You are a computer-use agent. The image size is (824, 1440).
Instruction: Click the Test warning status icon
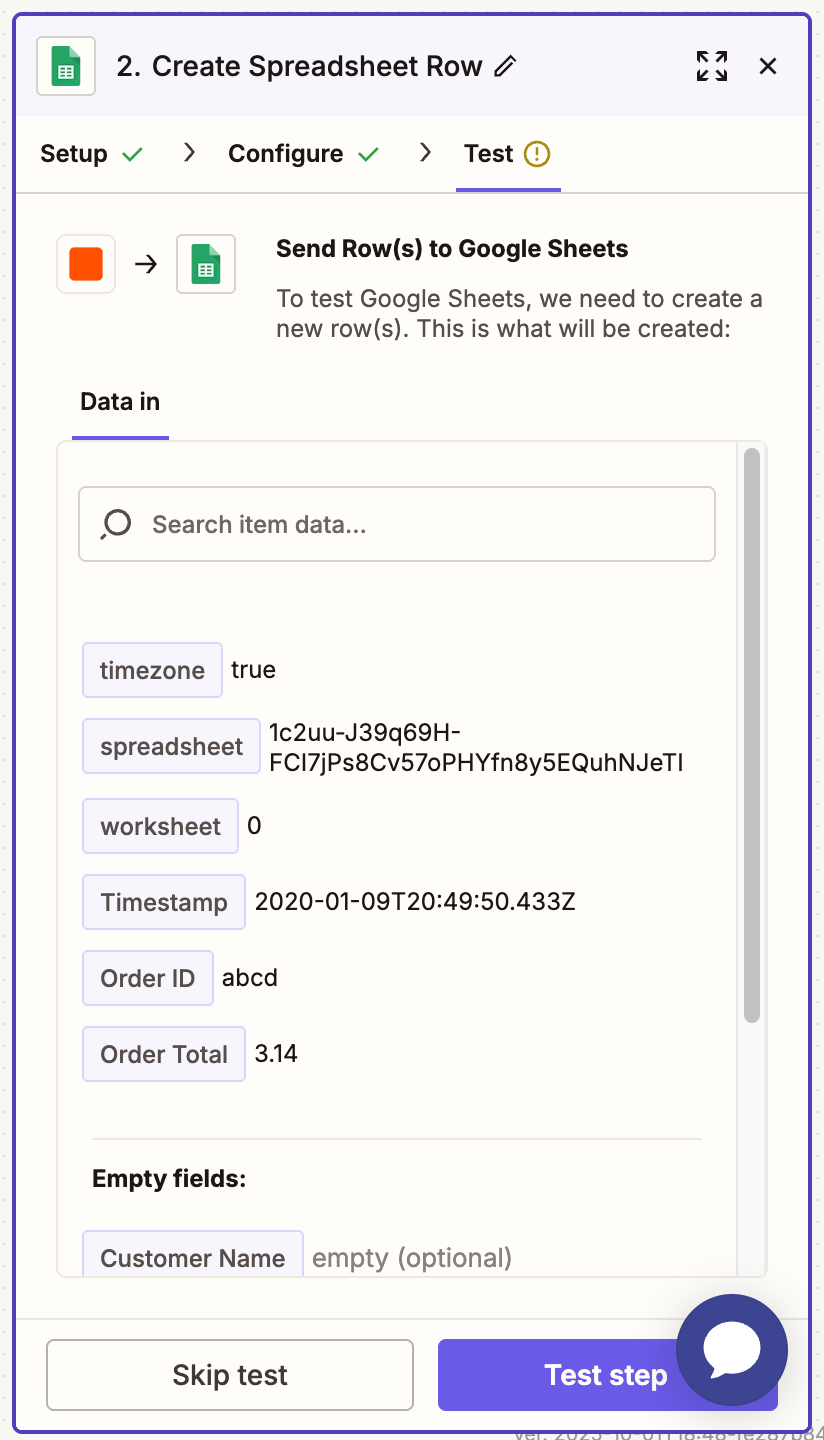(537, 154)
